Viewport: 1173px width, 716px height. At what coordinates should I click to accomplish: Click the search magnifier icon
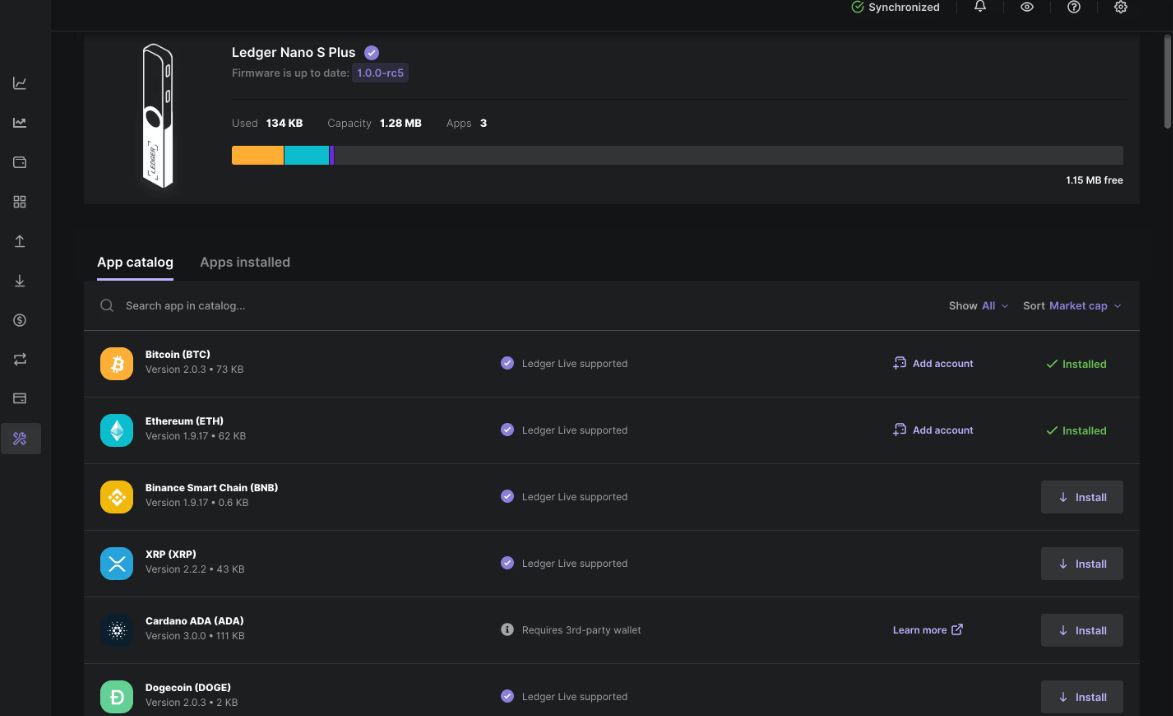coord(107,305)
